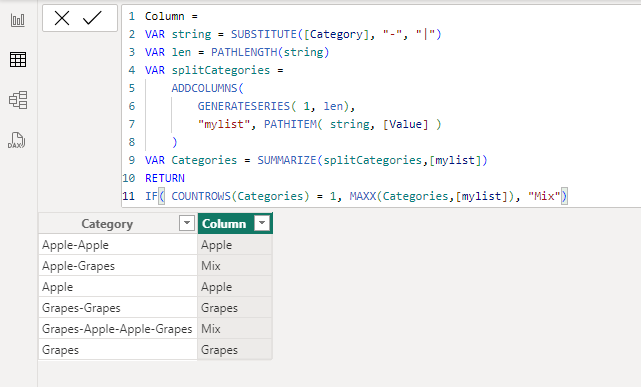This screenshot has height=387, width=641.
Task: Open the Report view icon
Action: coord(18,20)
